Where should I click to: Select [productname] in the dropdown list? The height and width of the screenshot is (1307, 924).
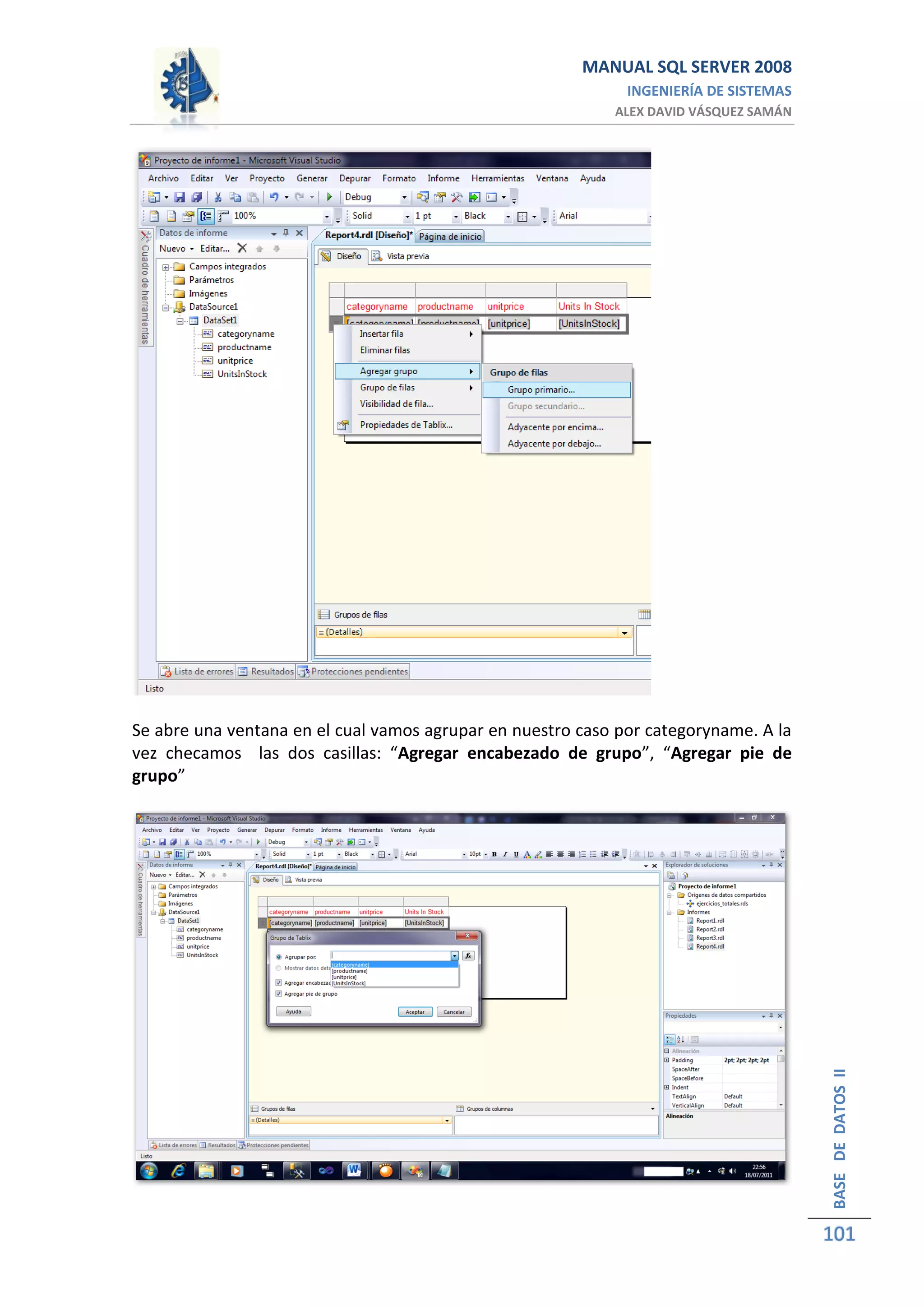[394, 971]
